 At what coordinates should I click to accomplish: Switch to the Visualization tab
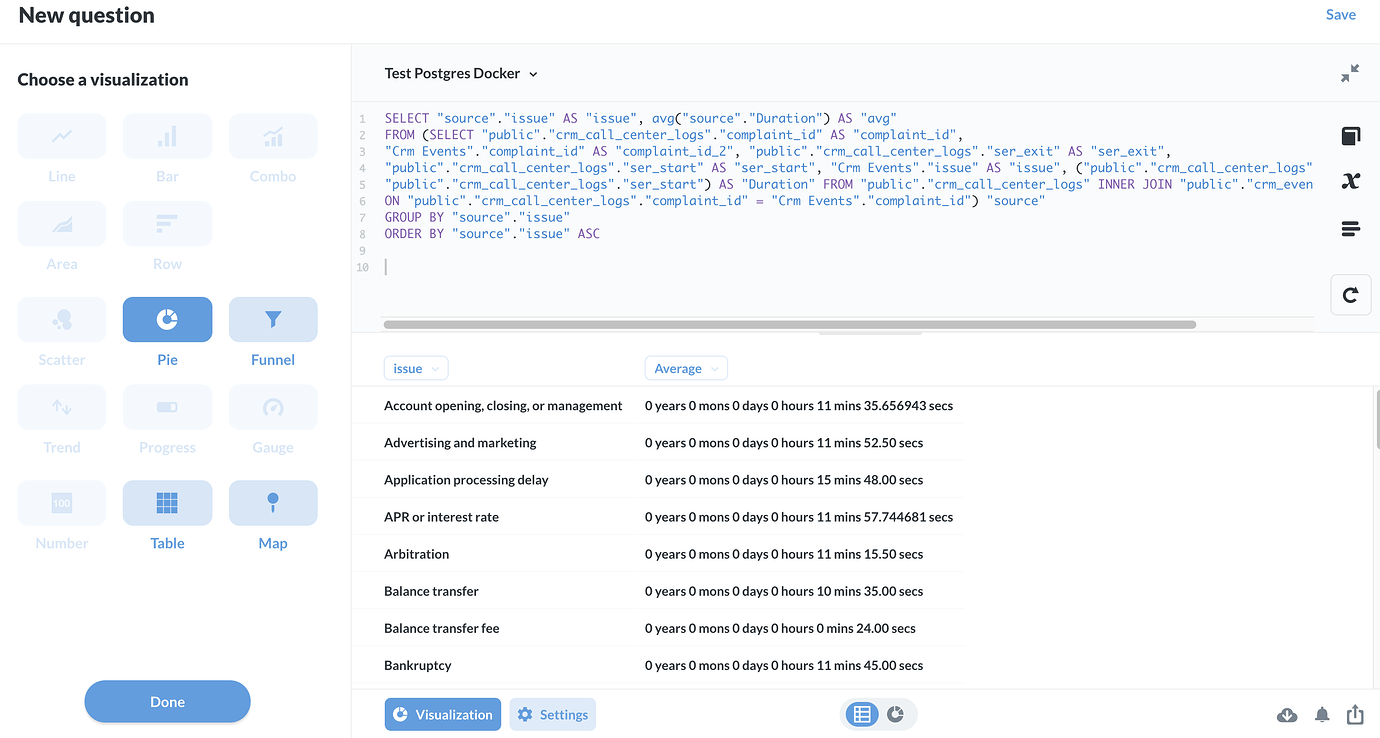pos(442,714)
